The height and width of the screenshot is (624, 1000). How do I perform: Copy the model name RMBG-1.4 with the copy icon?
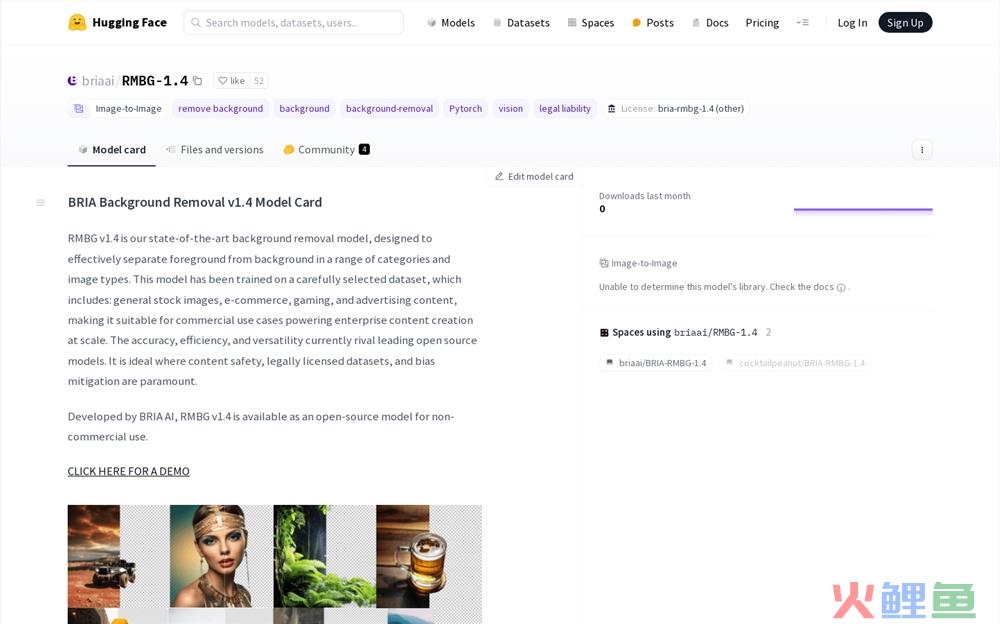click(198, 81)
